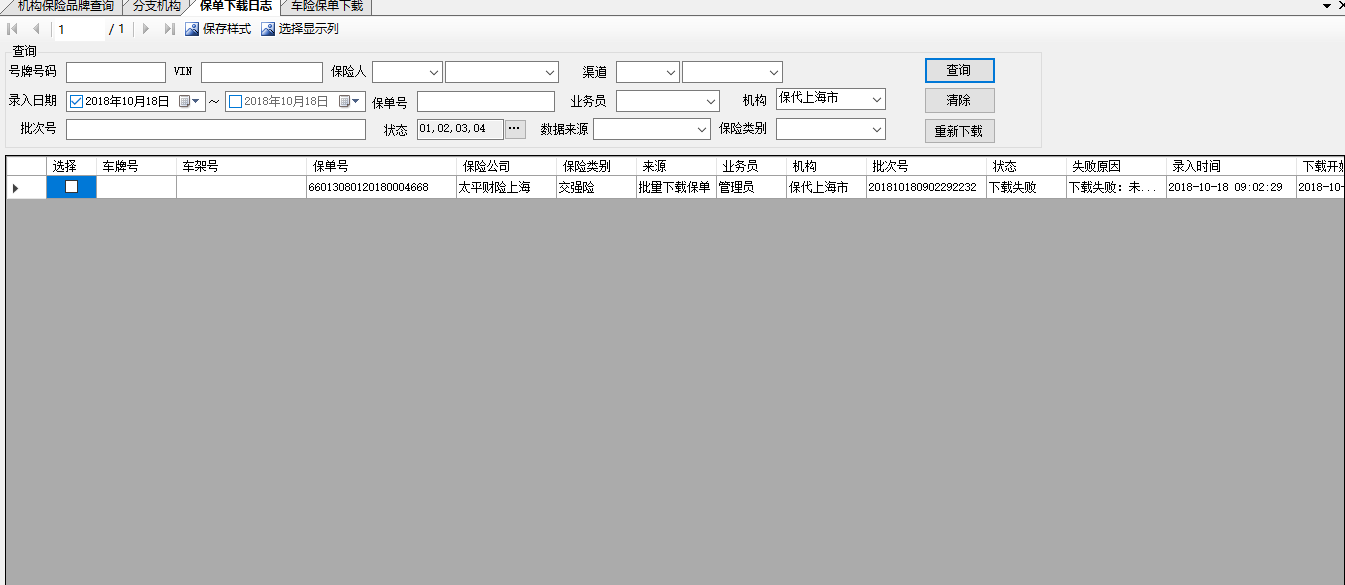Enable the end 录入日期 date checkbox
1345x585 pixels.
click(x=235, y=101)
